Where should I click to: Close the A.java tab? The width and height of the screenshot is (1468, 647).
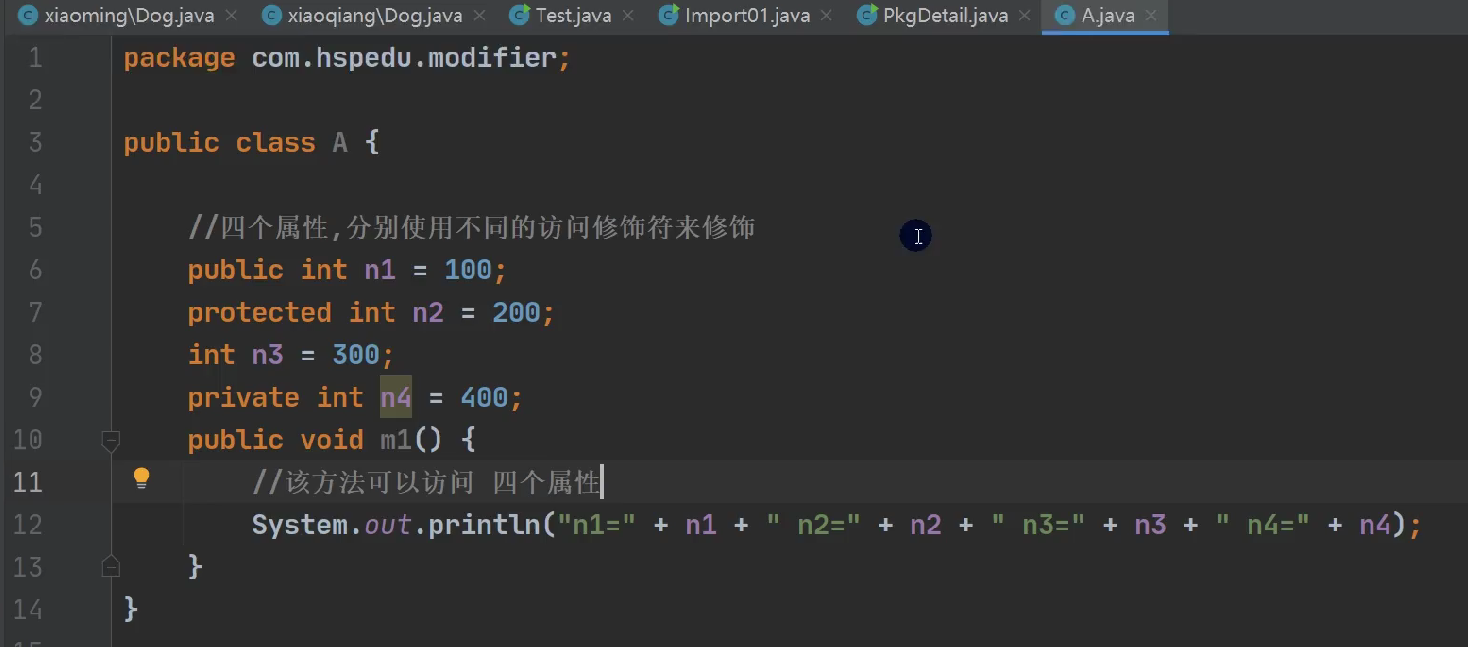pyautogui.click(x=1152, y=16)
